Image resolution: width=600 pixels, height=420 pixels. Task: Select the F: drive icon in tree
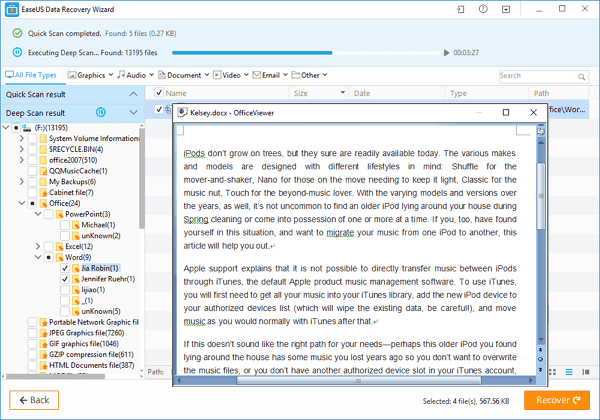click(26, 127)
